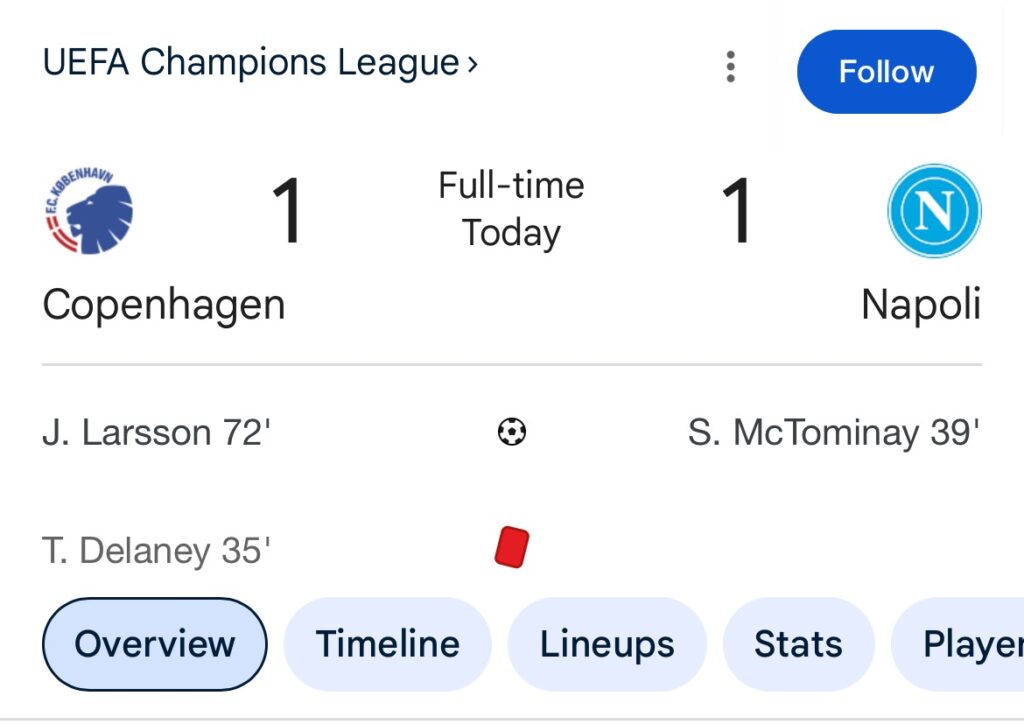
Task: Click Copenhagen's score of 1
Action: click(x=287, y=211)
